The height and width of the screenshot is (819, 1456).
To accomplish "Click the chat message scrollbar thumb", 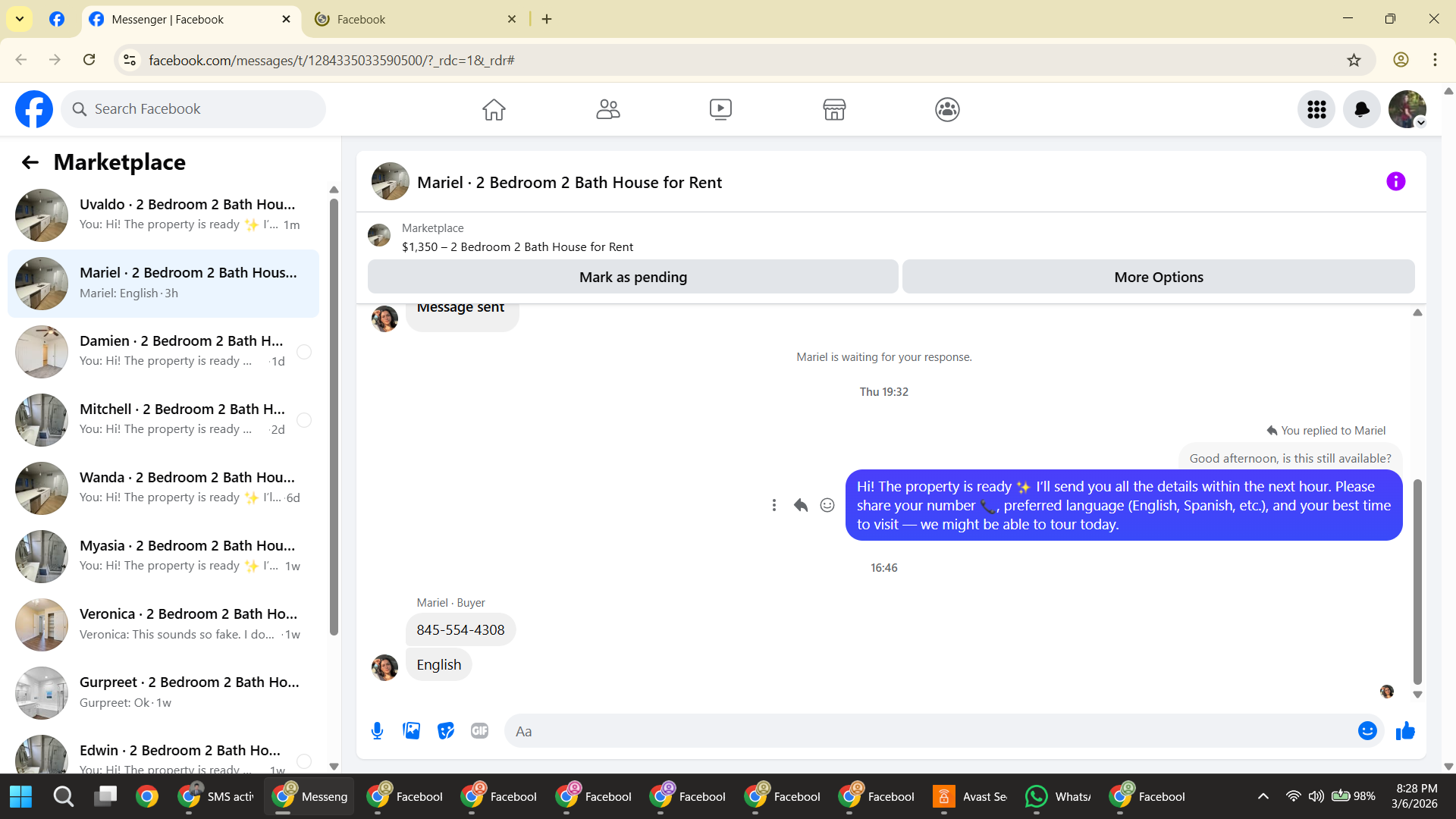I will click(1417, 580).
